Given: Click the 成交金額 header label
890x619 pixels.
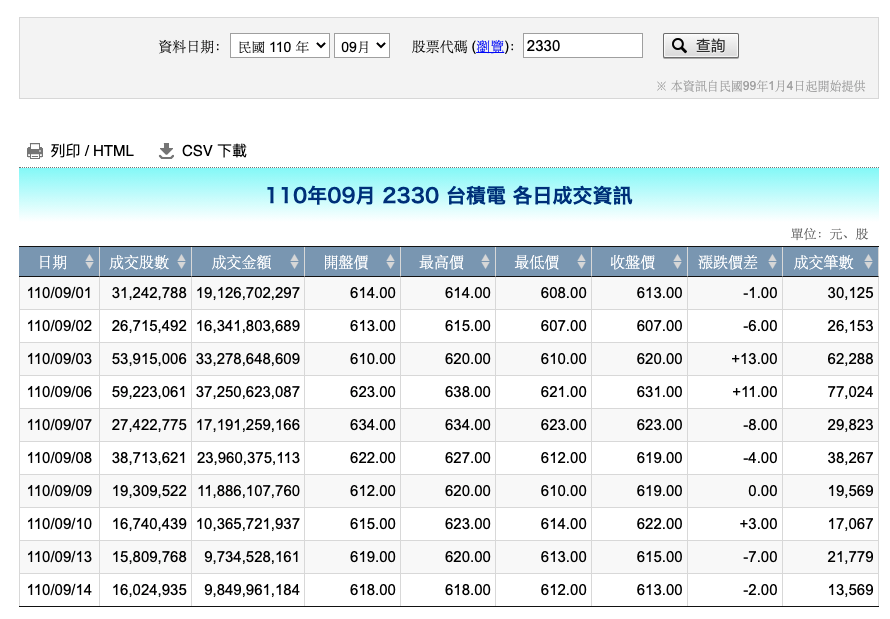Looking at the screenshot, I should [x=241, y=262].
